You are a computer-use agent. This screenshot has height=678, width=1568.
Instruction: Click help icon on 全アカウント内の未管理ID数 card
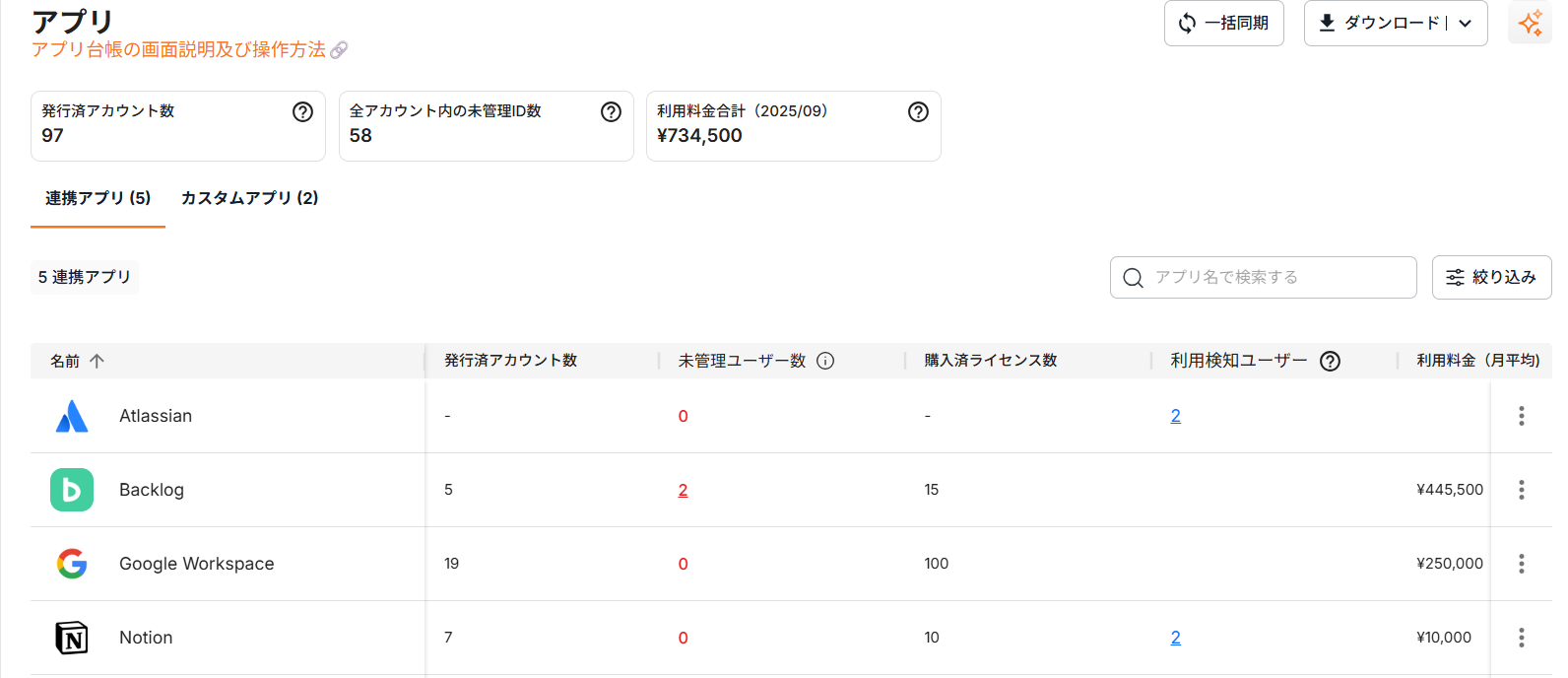[611, 112]
